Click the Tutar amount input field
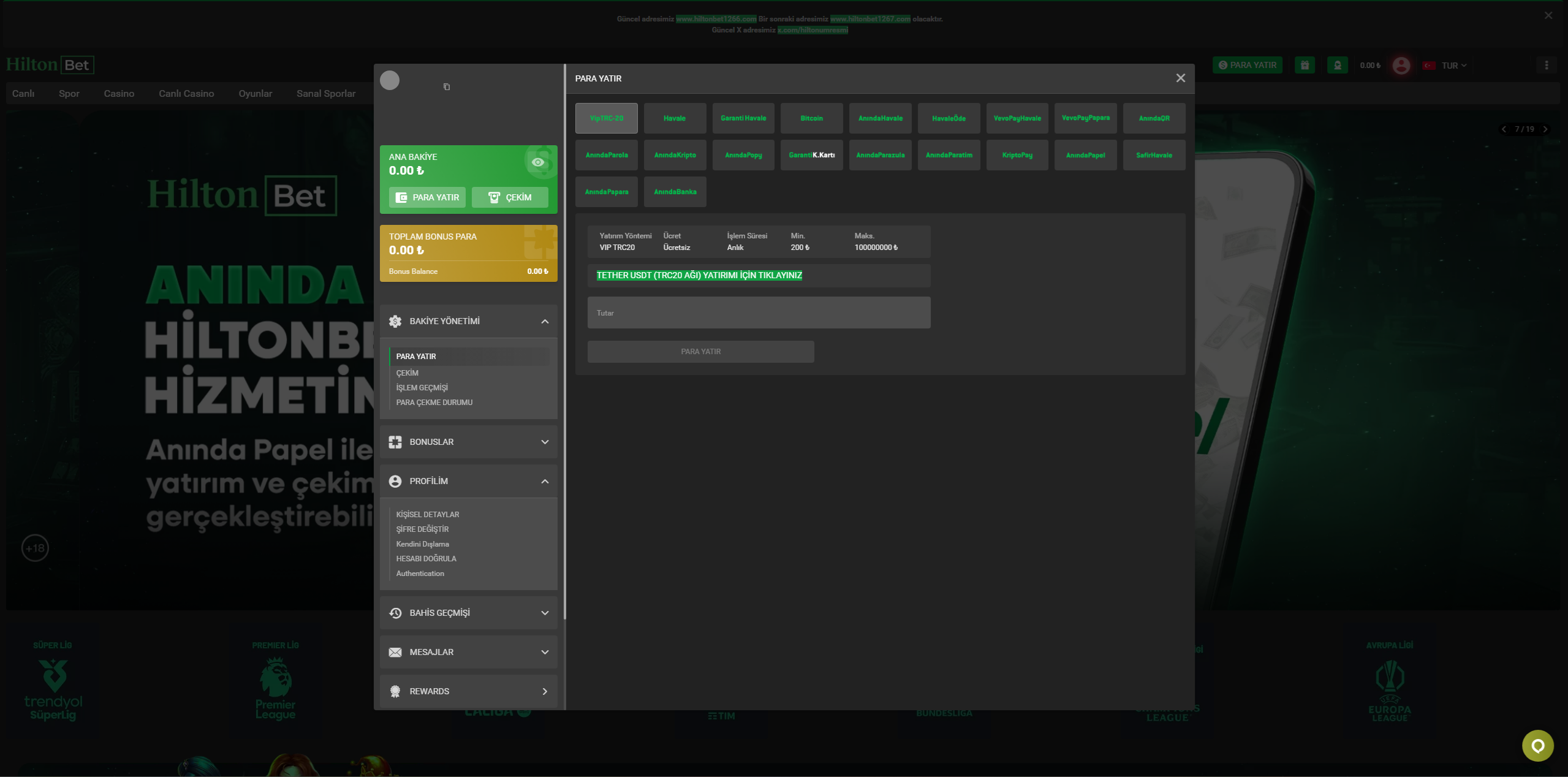The image size is (1568, 777). [759, 313]
